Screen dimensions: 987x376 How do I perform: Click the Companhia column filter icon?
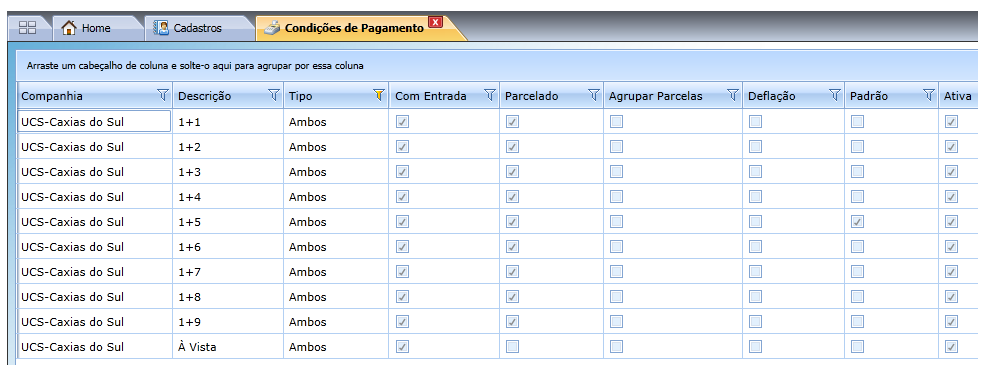pos(163,96)
